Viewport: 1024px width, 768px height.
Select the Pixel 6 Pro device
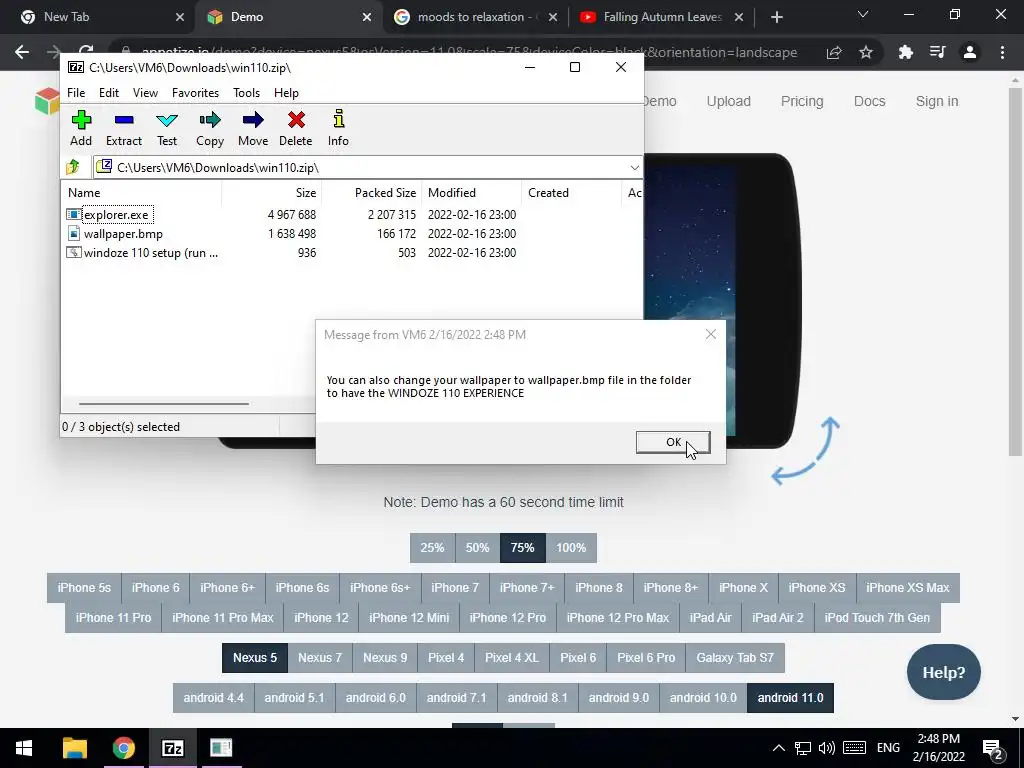[646, 658]
